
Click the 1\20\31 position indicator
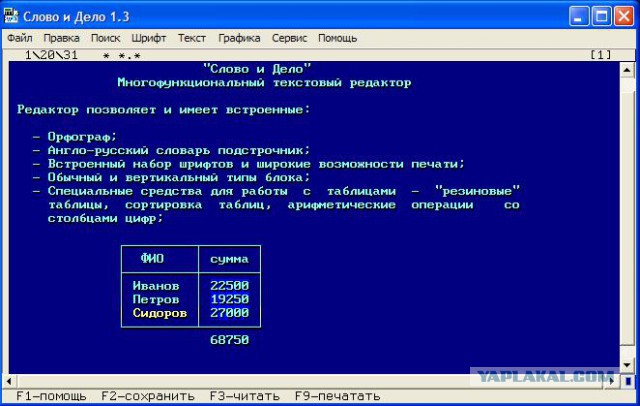[51, 55]
